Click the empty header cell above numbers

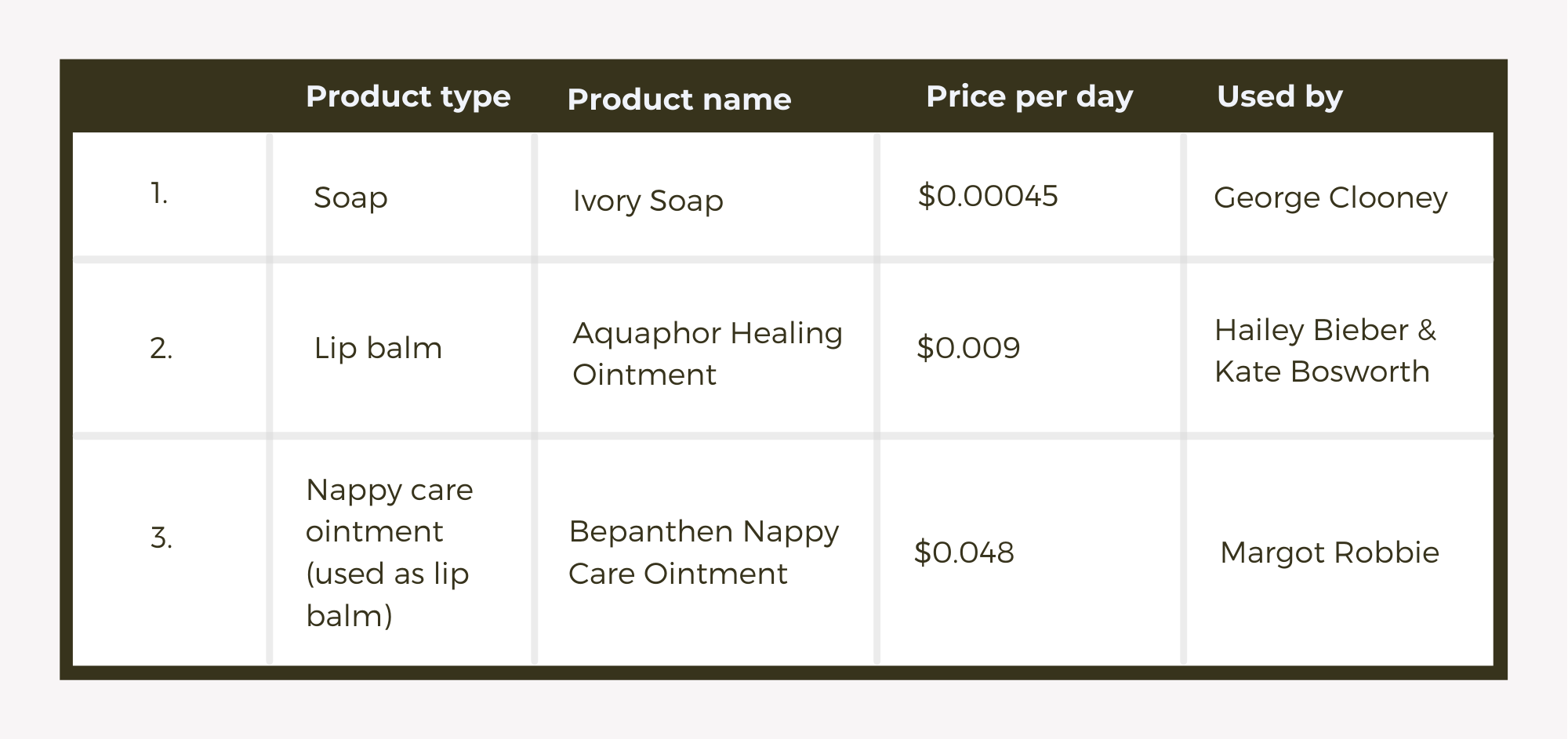170,96
